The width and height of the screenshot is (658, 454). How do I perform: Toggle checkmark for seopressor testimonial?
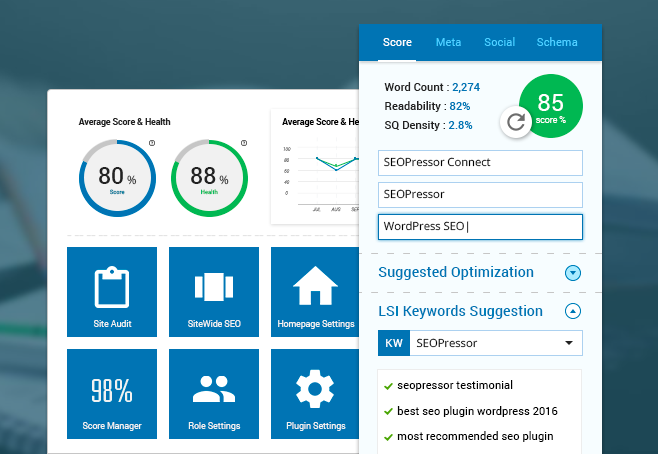tap(388, 386)
